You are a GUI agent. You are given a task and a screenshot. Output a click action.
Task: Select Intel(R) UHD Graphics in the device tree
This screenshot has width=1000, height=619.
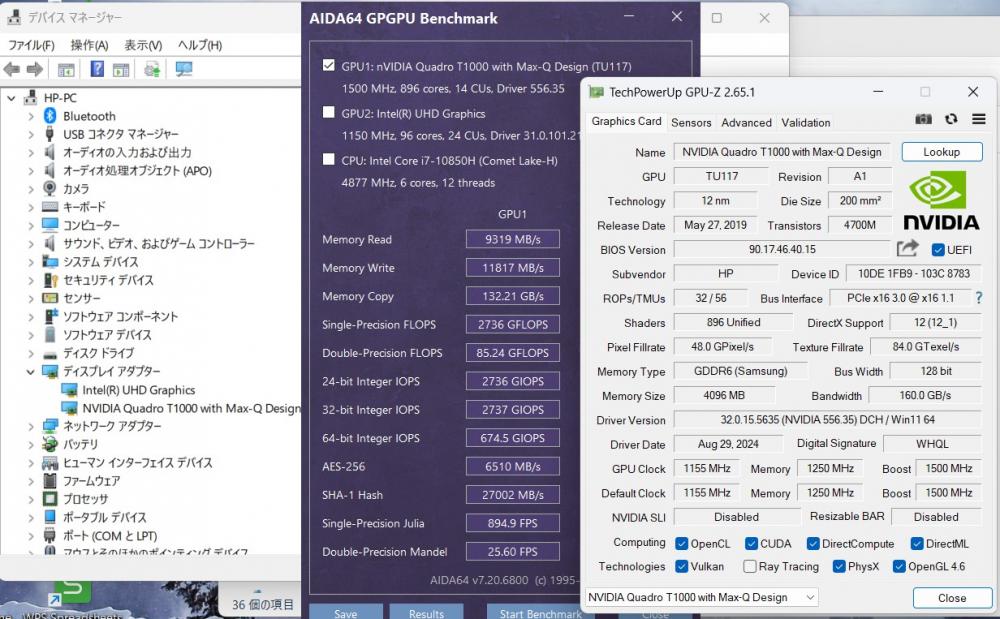pos(138,390)
